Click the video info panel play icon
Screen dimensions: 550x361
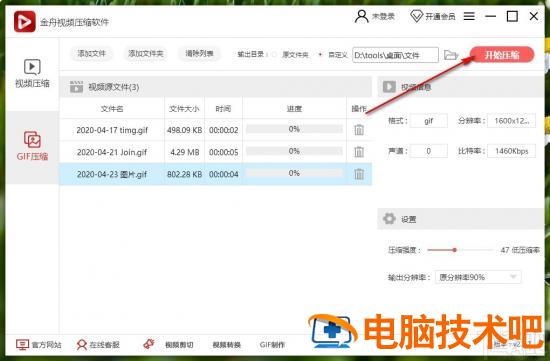click(389, 87)
